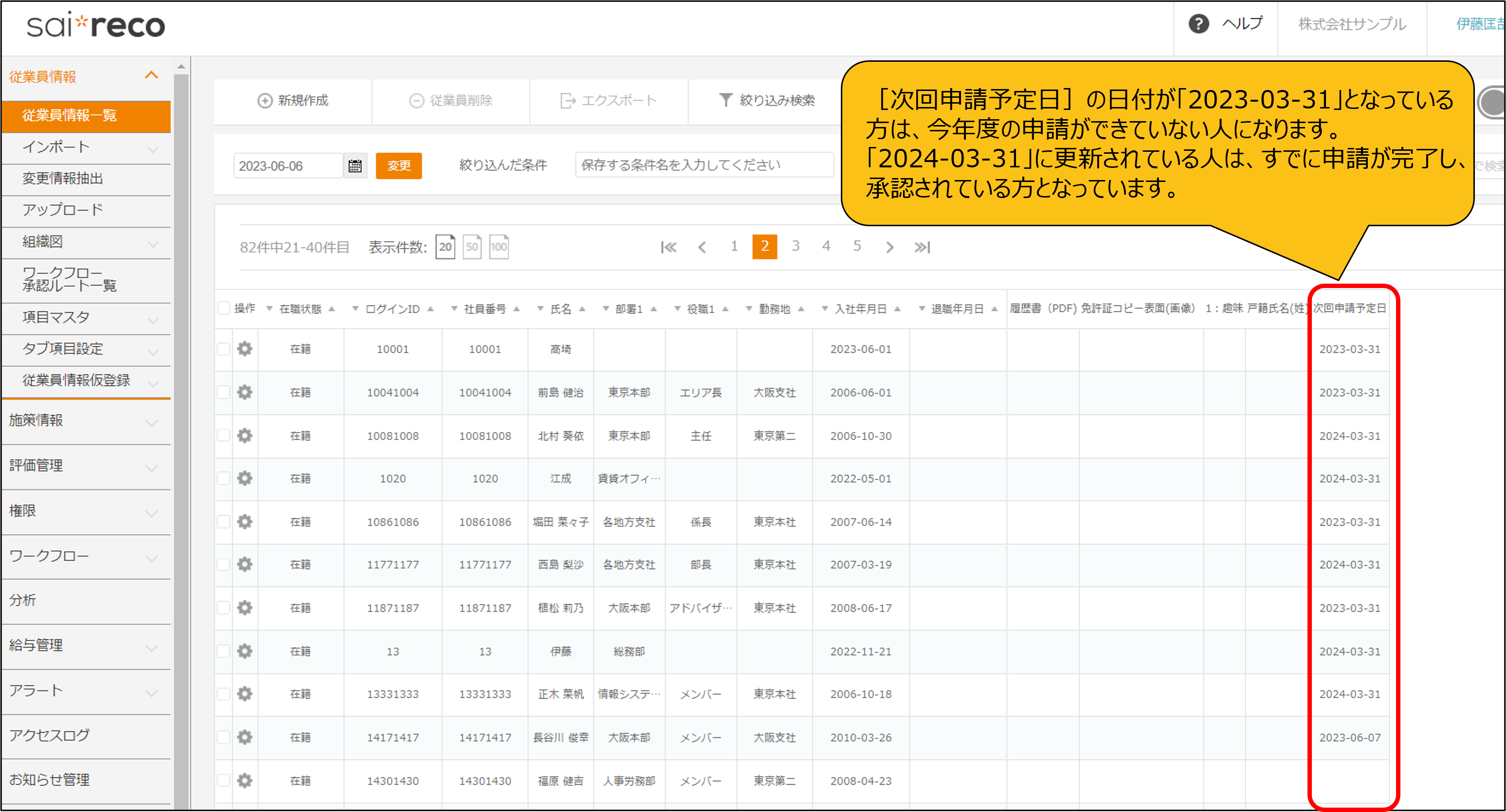1506x812 pixels.
Task: Go to page 3 of results
Action: coord(796,246)
